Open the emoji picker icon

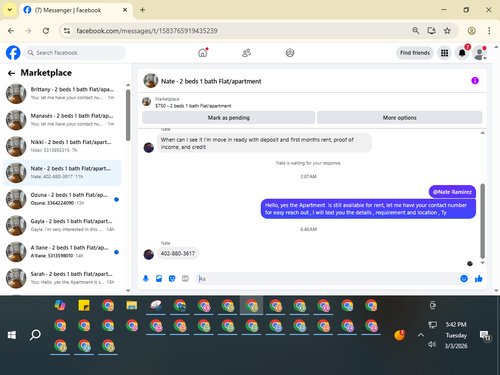464,279
